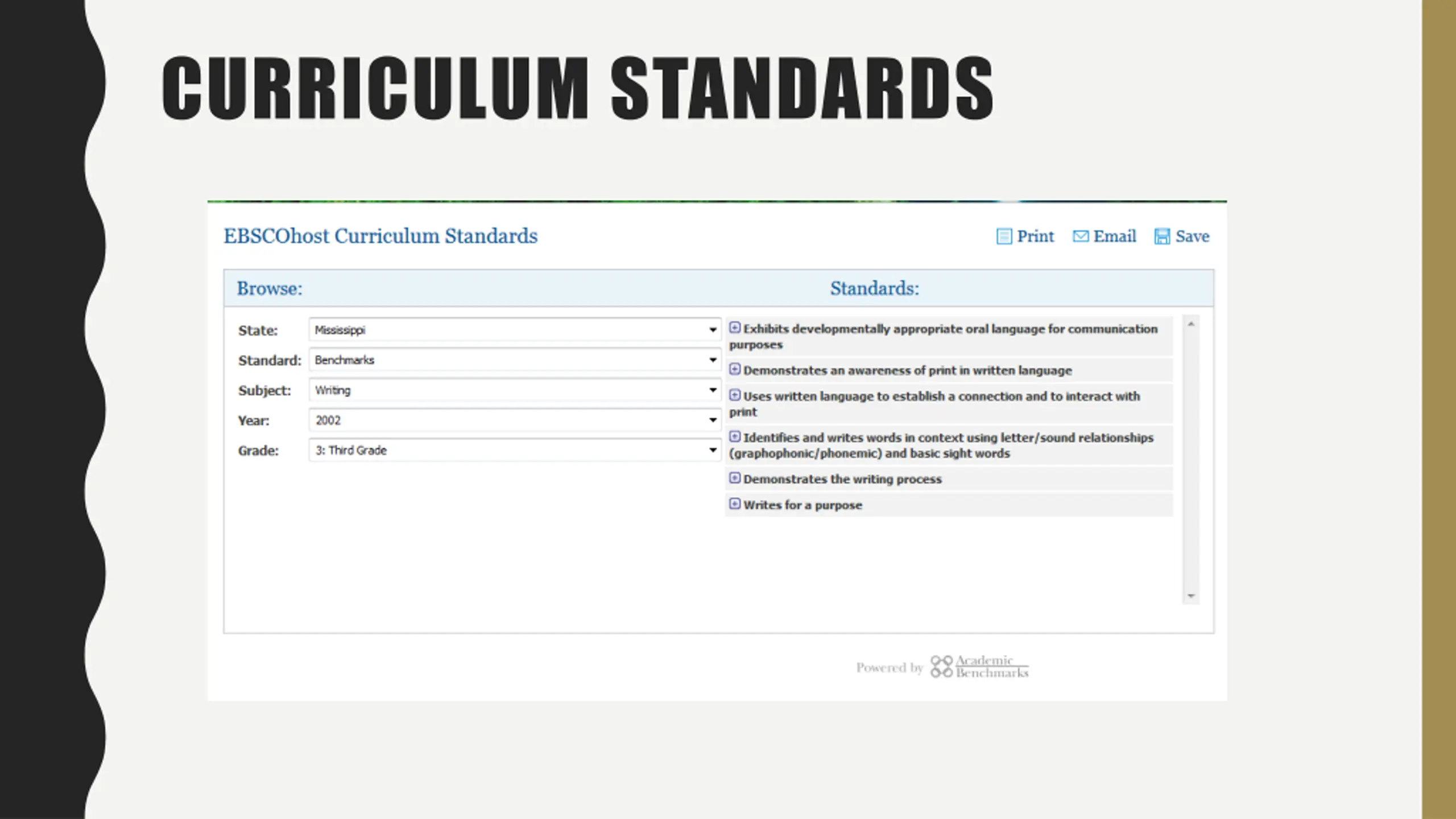Screen dimensions: 1456x819
Task: Open the Subject dropdown showing Writing
Action: pyautogui.click(x=515, y=390)
